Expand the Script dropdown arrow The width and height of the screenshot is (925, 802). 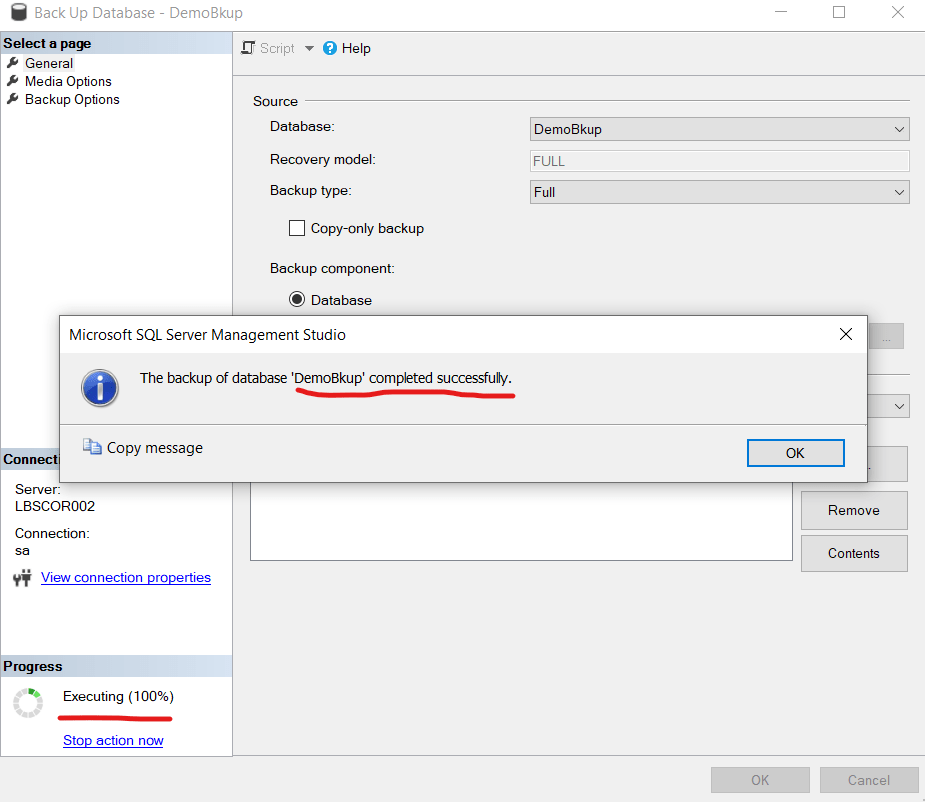coord(309,48)
